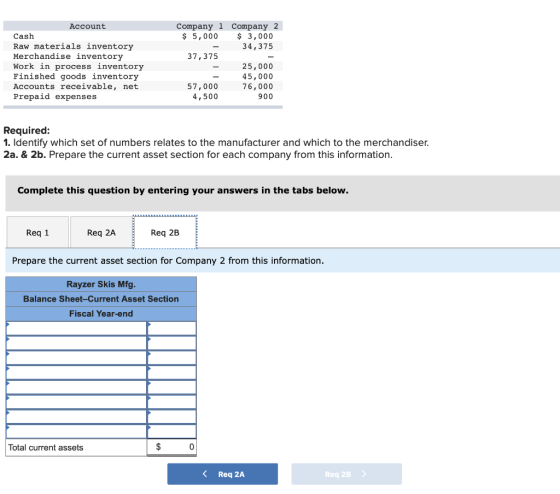Screen dimensions: 560x494
Task: Select the Req 2B tab
Action: coord(165,232)
